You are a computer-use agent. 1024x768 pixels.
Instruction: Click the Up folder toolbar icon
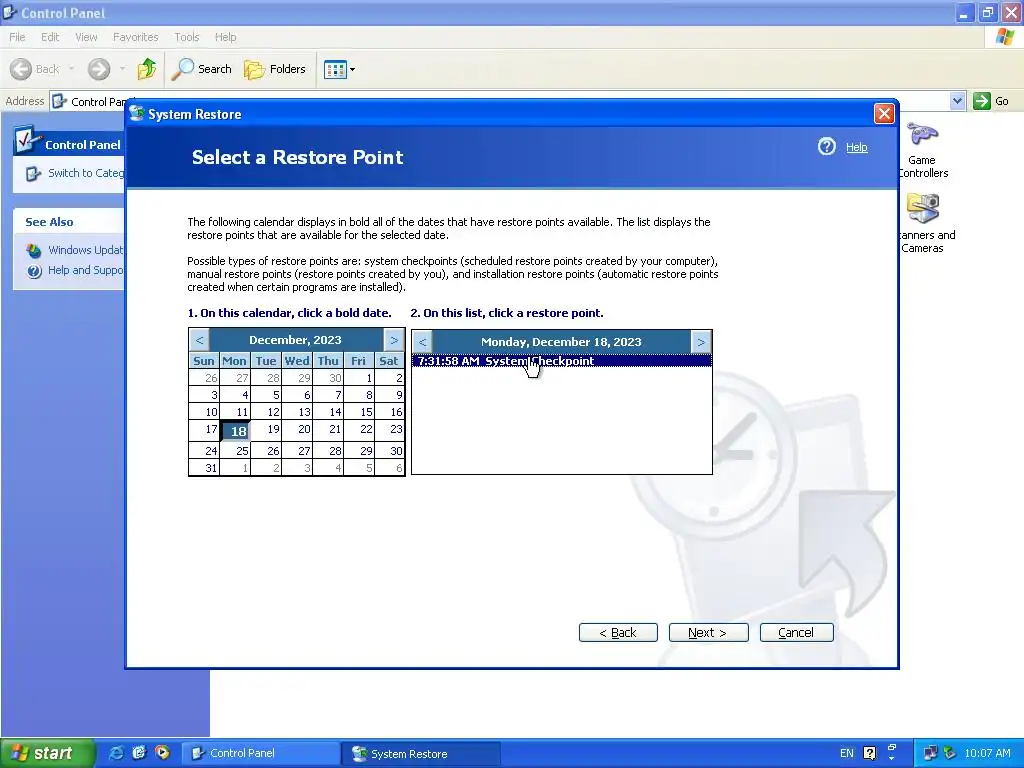[147, 69]
